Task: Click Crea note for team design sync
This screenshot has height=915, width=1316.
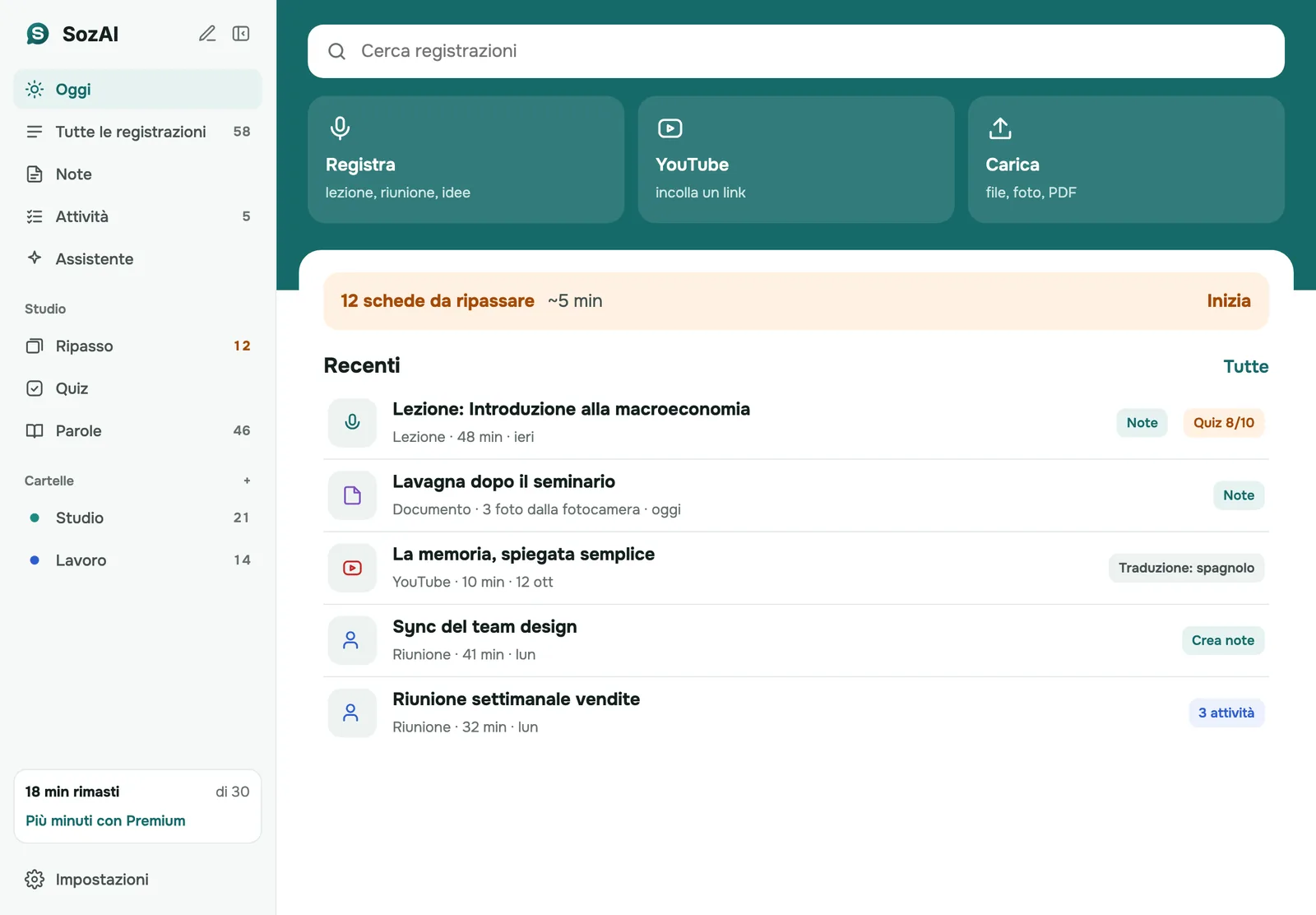Action: 1223,640
